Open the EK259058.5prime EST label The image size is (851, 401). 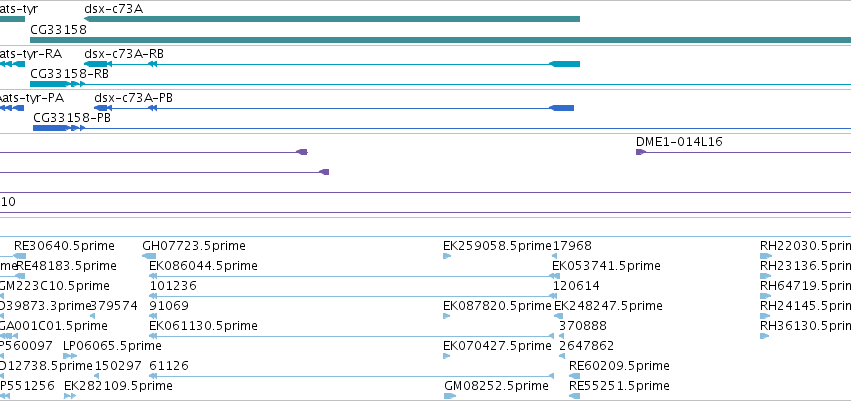[x=497, y=246]
